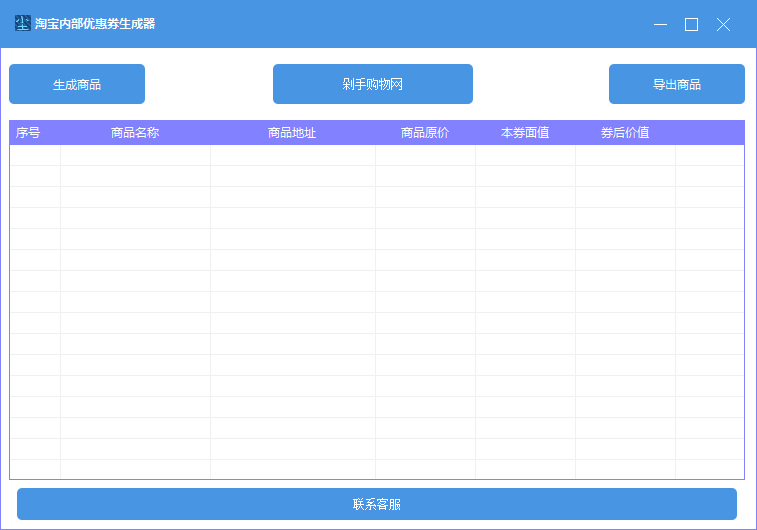The image size is (757, 530).
Task: Click the app icon in title bar
Action: (x=22, y=23)
